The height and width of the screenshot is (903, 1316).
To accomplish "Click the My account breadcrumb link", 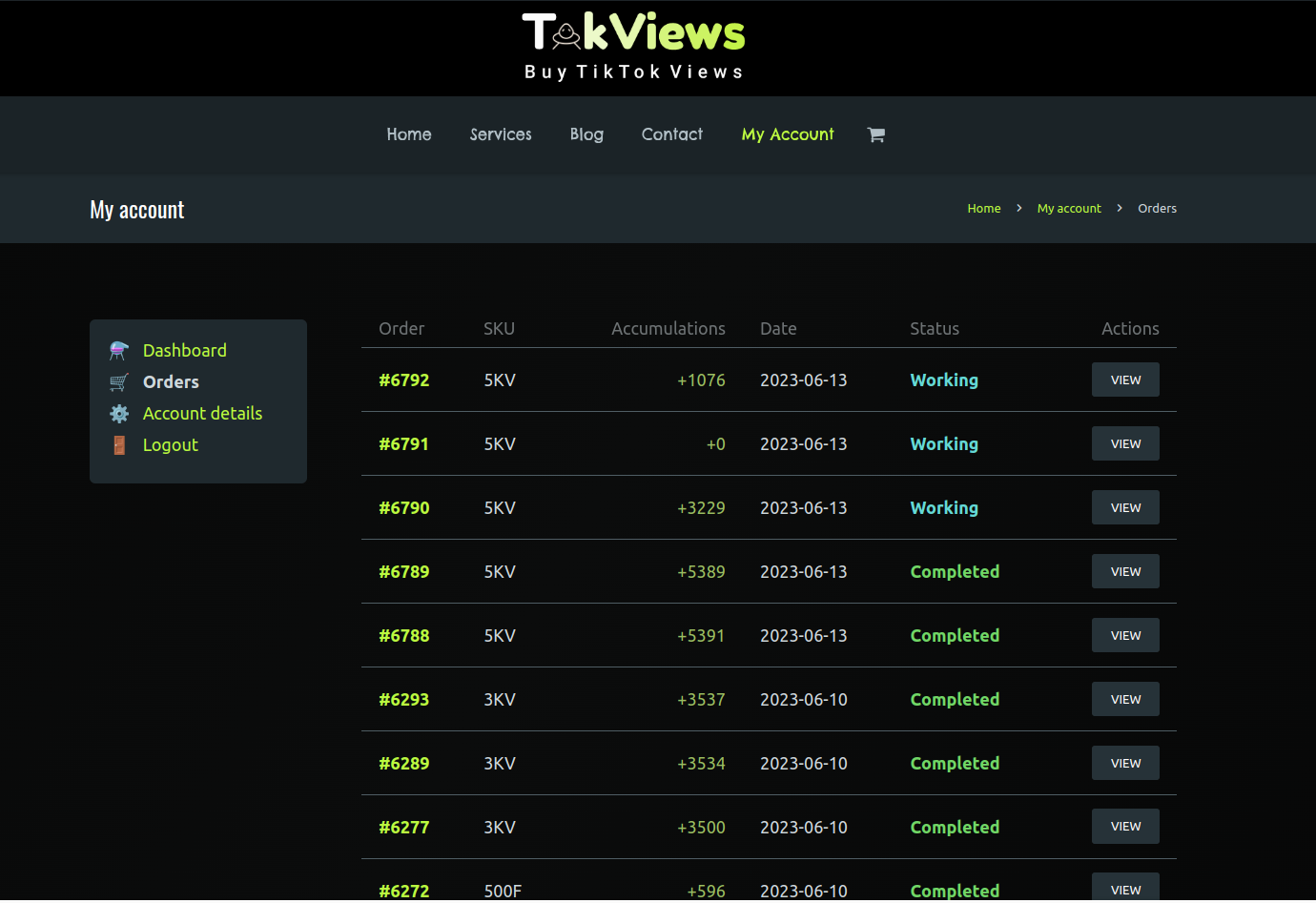I will point(1069,209).
